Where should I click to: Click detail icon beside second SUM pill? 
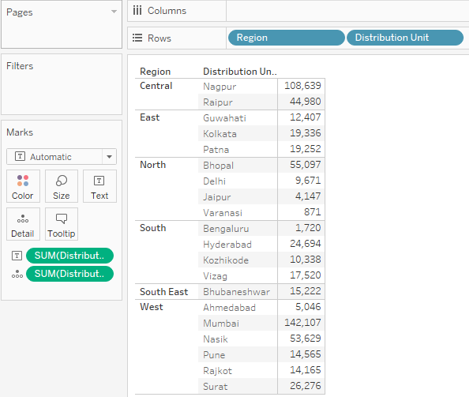pos(17,274)
